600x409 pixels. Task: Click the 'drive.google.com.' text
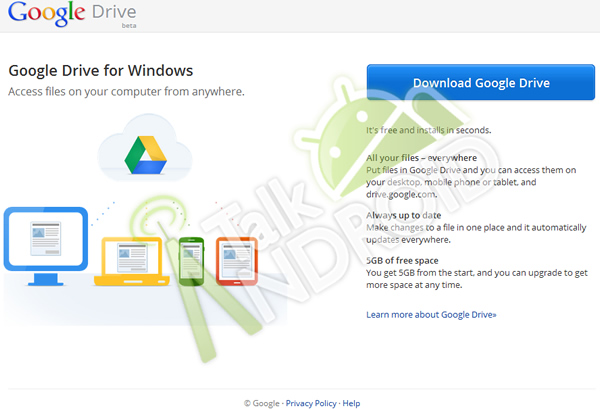(402, 194)
